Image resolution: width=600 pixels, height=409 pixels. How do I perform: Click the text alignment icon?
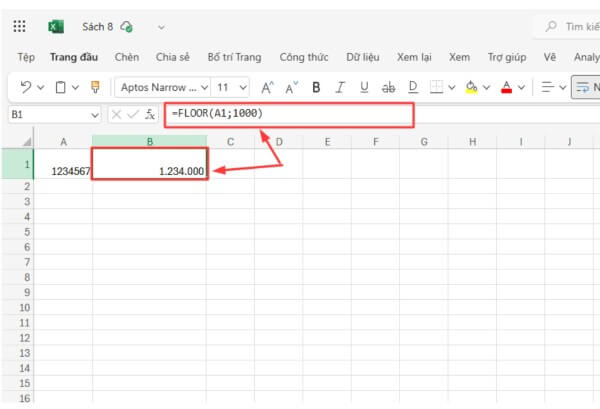548,87
